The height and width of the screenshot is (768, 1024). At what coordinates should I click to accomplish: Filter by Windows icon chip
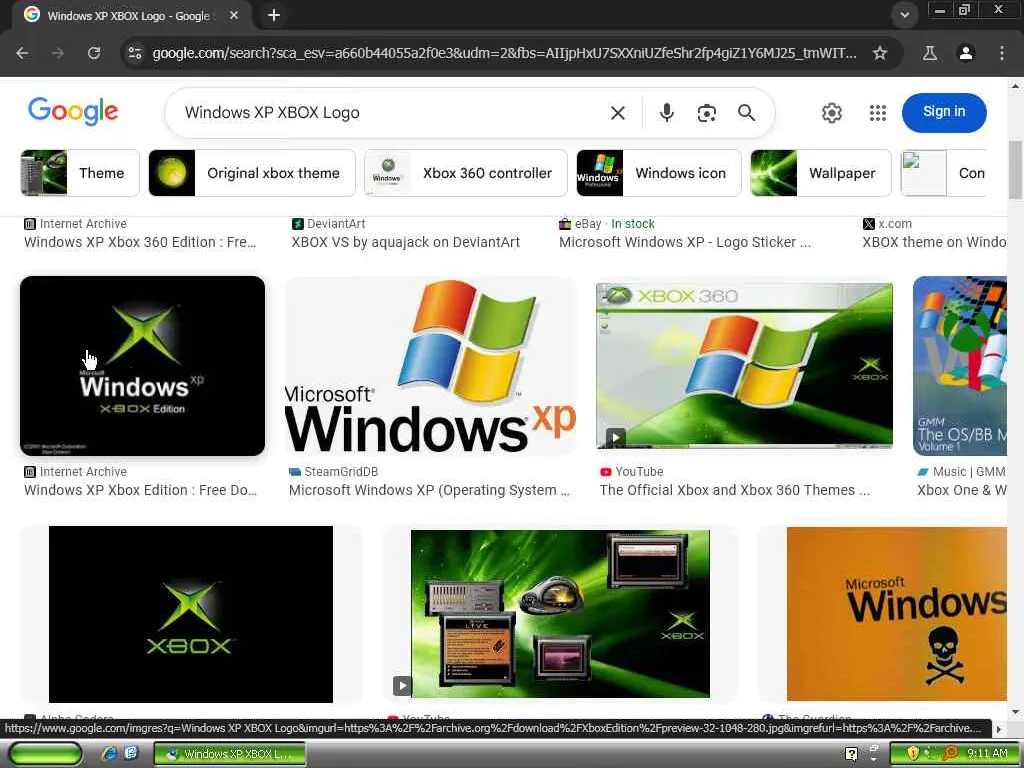(659, 173)
